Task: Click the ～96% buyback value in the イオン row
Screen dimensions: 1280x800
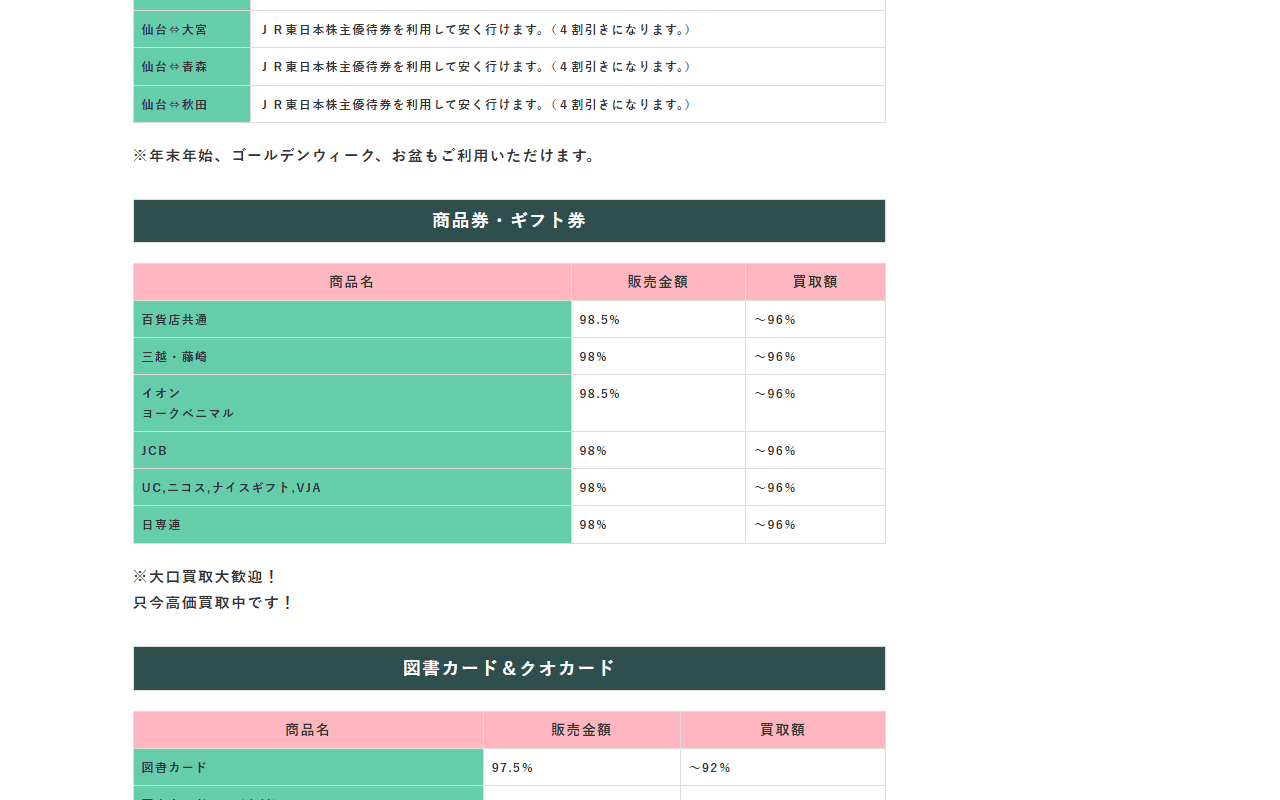Action: tap(775, 394)
